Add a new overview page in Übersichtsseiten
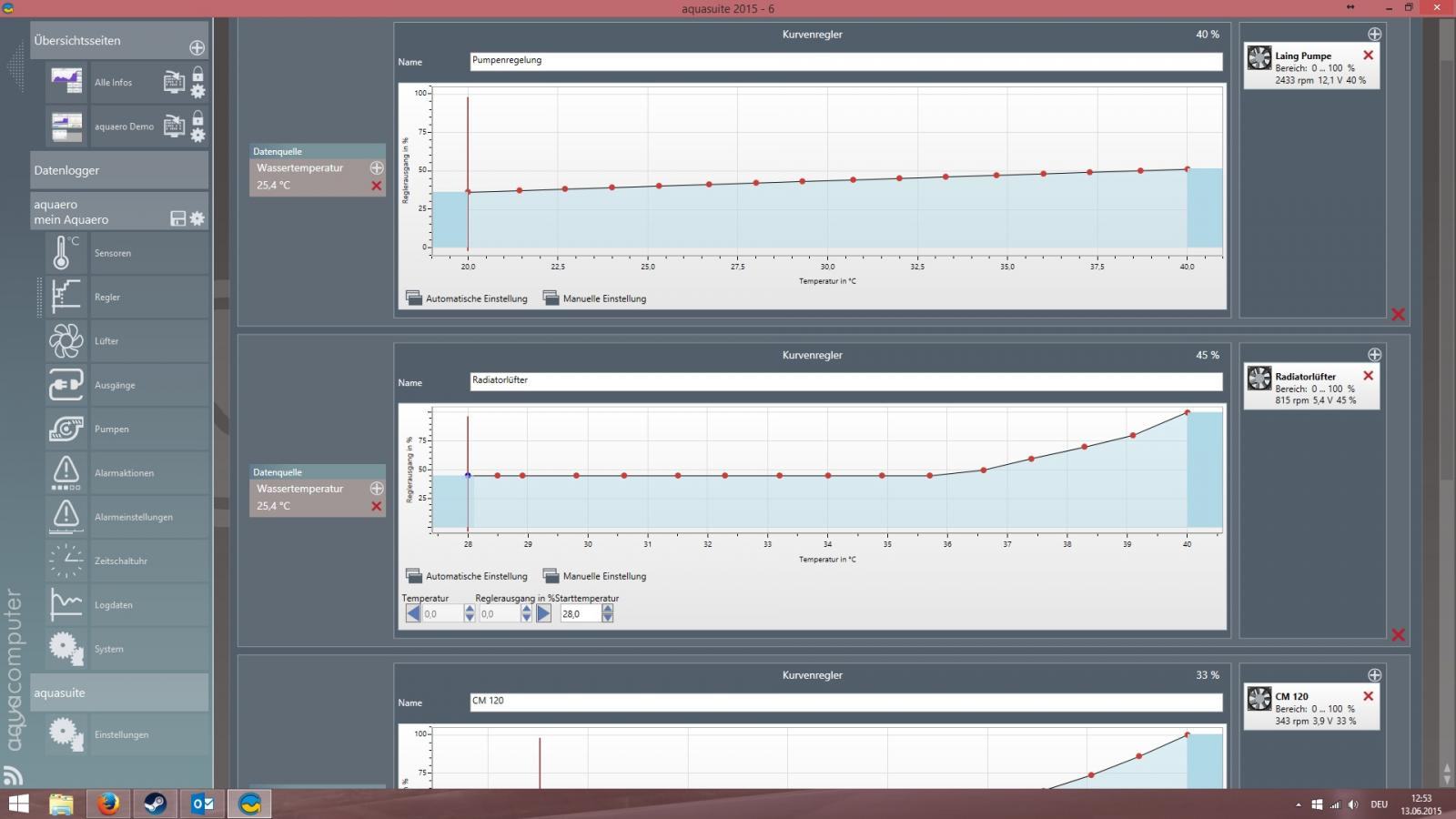 click(x=197, y=47)
